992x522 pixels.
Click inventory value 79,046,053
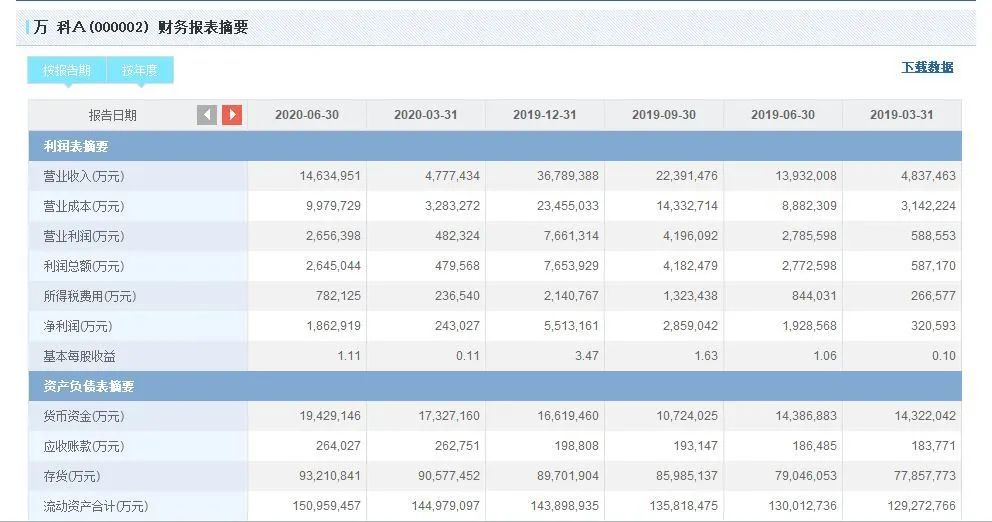[805, 475]
